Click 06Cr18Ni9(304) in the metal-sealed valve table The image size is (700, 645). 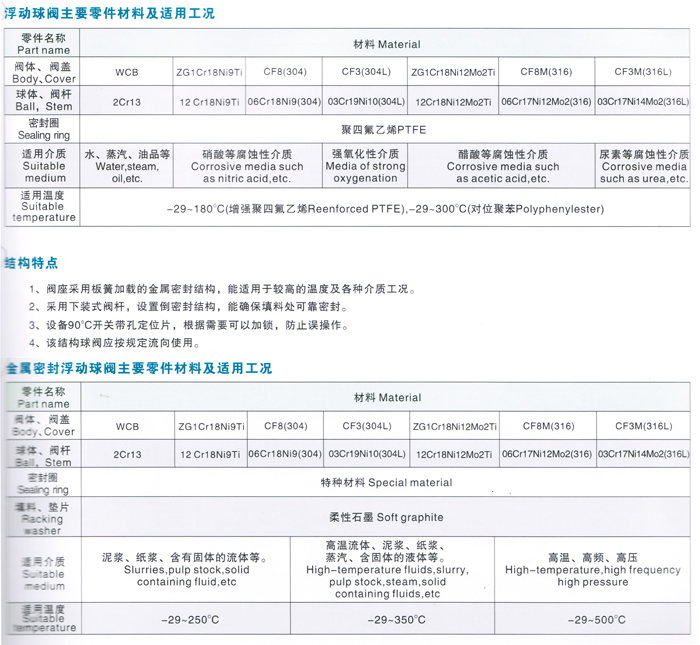285,454
